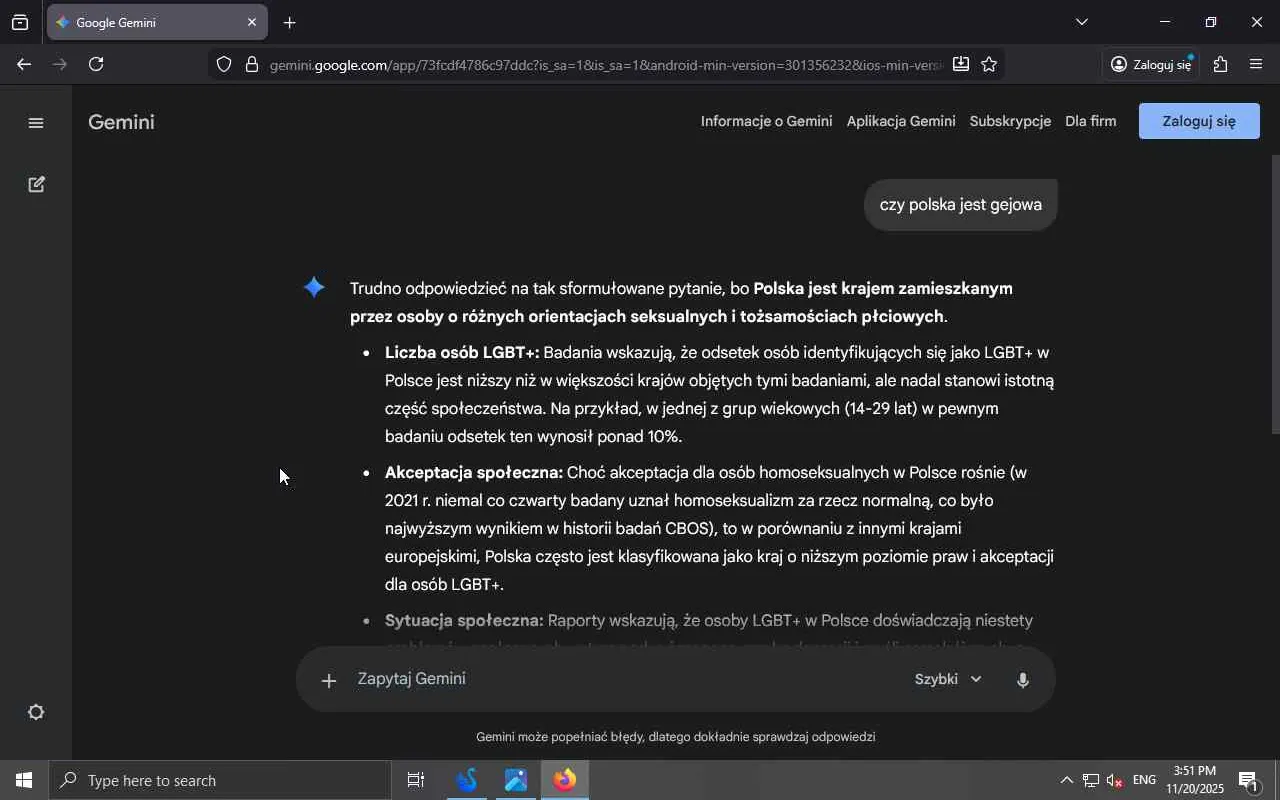Click the 'Sytuacja społeczna:' bullet heading
Image resolution: width=1280 pixels, height=800 pixels.
(464, 621)
